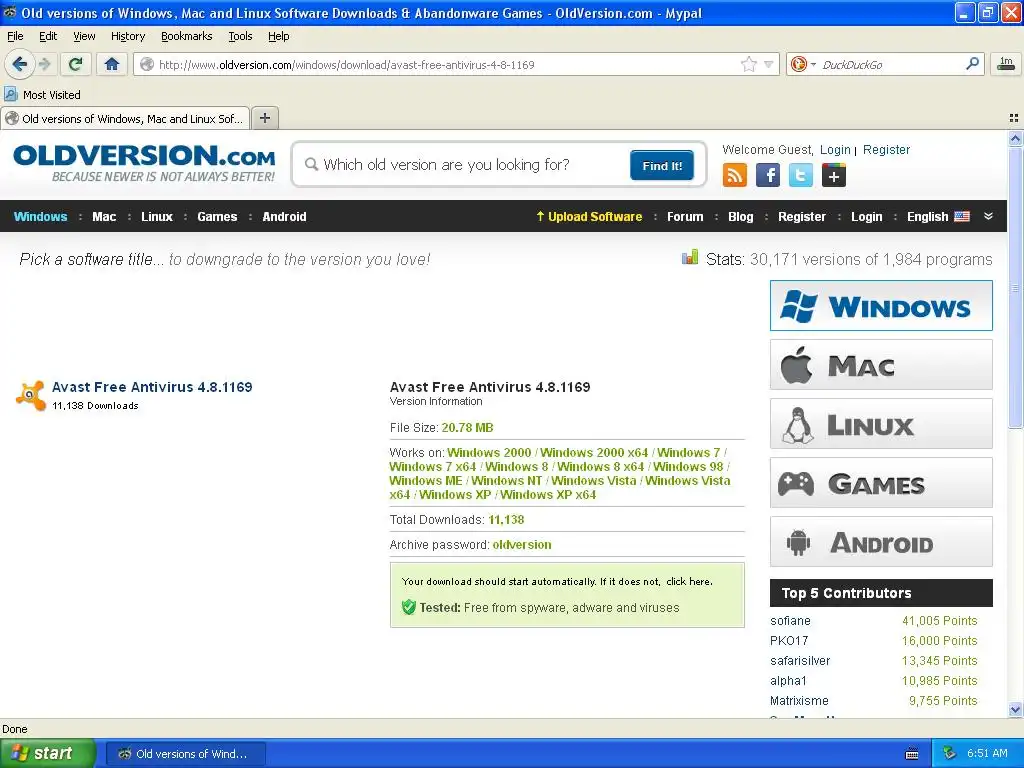Click the Login link next to Welcome Guest
Viewport: 1024px width, 768px height.
click(835, 150)
